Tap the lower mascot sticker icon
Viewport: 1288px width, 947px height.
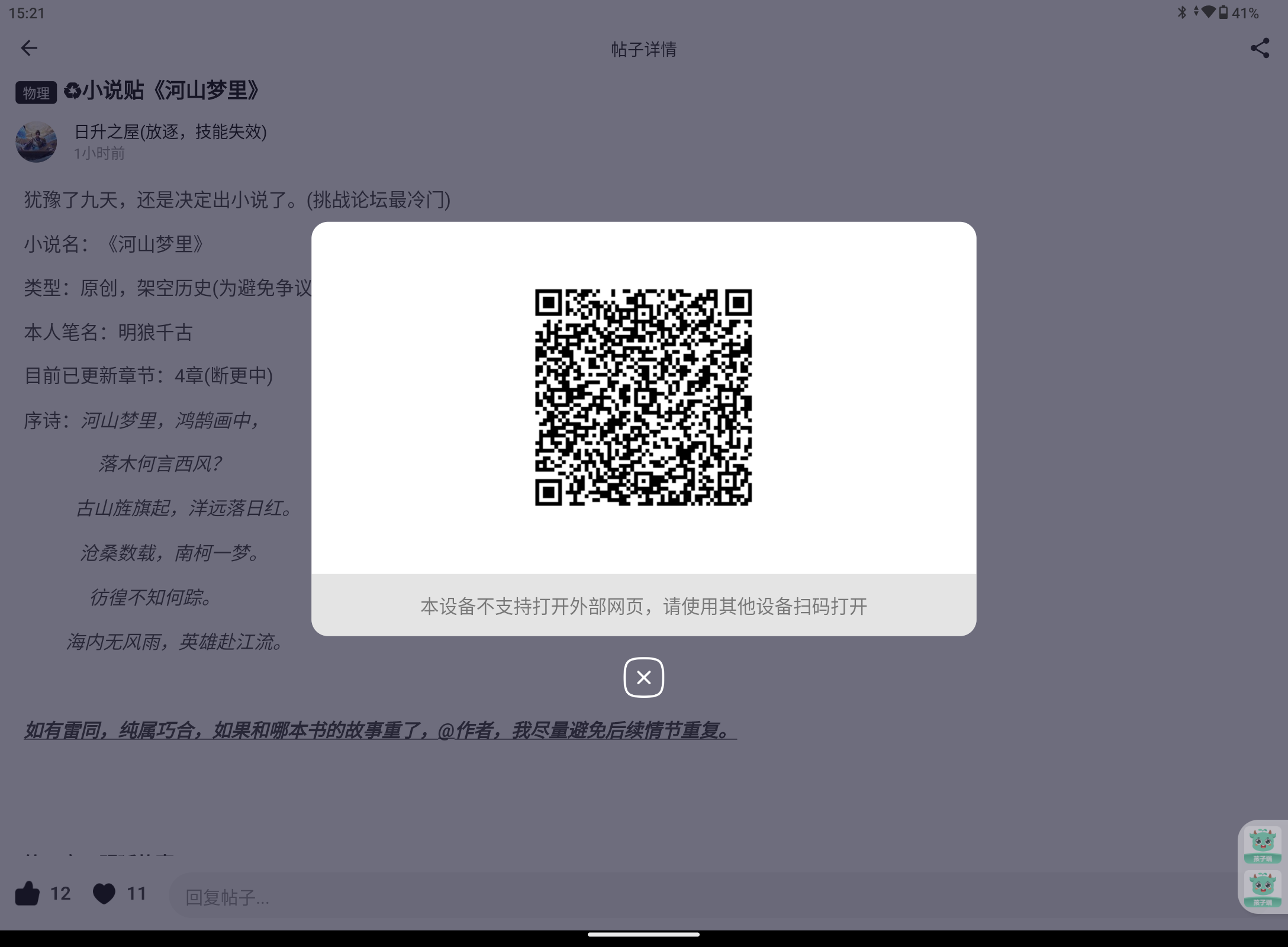coord(1263,890)
